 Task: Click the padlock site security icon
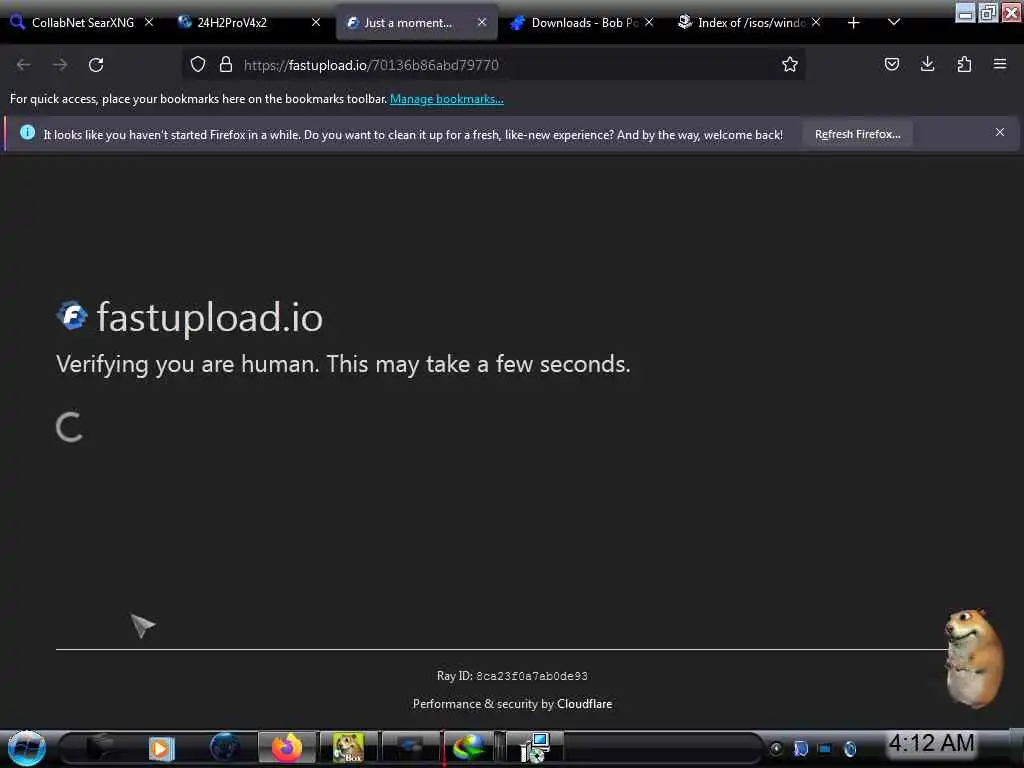[x=226, y=64]
